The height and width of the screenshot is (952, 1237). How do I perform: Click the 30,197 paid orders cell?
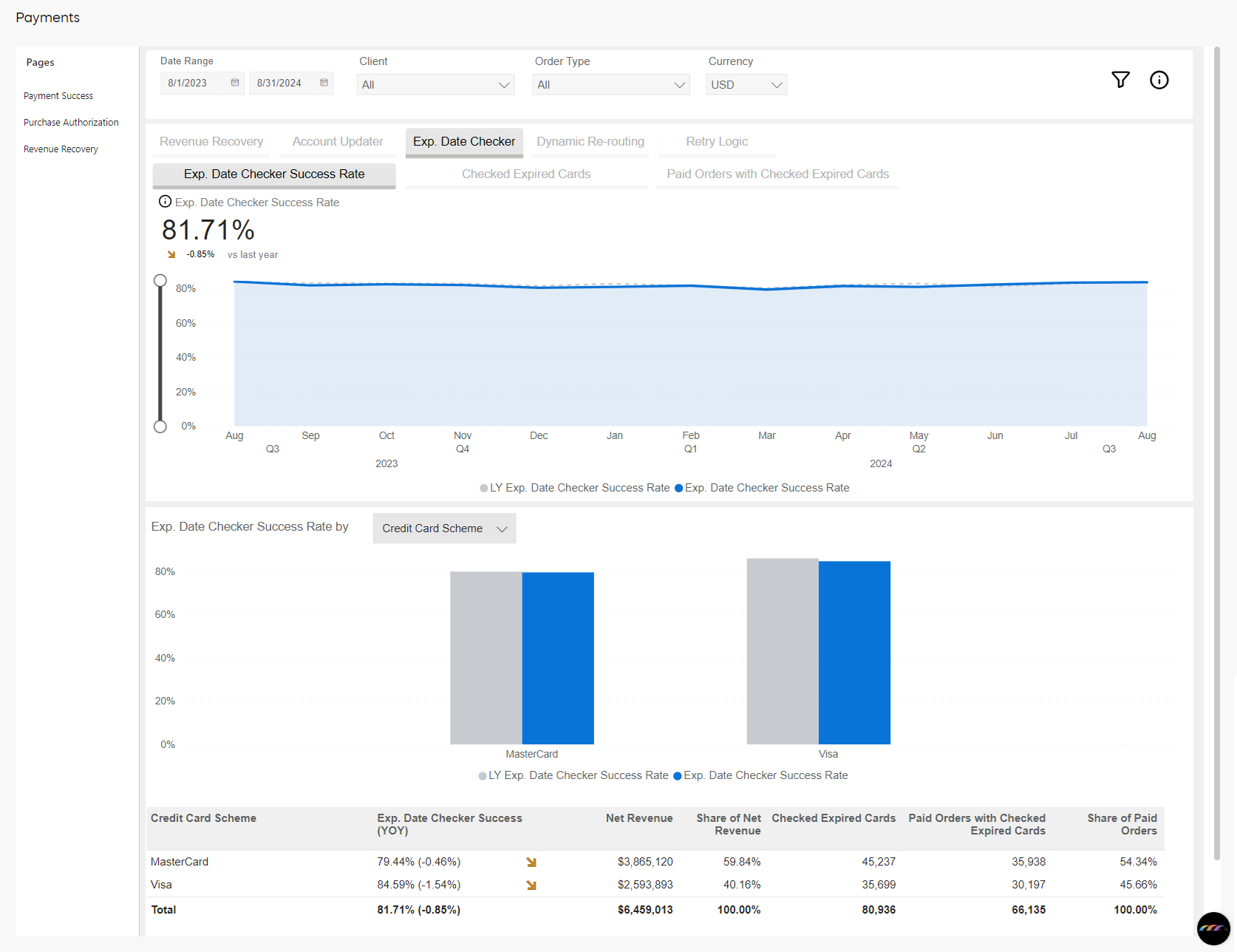pos(1029,885)
